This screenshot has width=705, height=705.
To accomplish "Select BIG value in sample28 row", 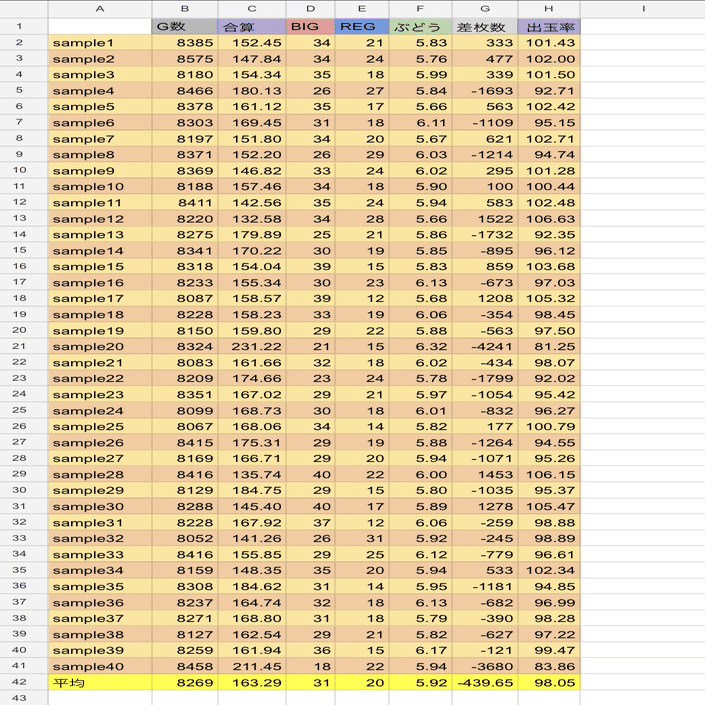I will point(310,475).
